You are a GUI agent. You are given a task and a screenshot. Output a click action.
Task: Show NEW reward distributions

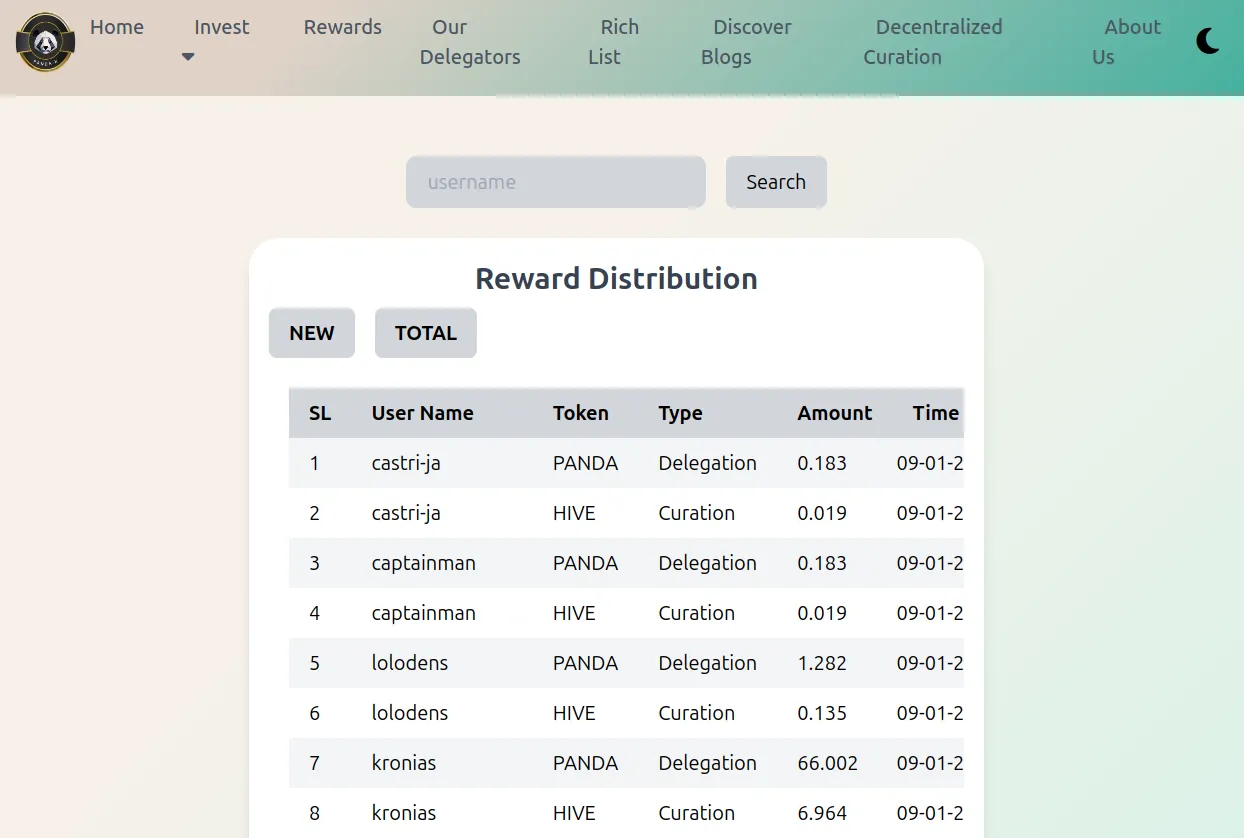click(x=312, y=333)
